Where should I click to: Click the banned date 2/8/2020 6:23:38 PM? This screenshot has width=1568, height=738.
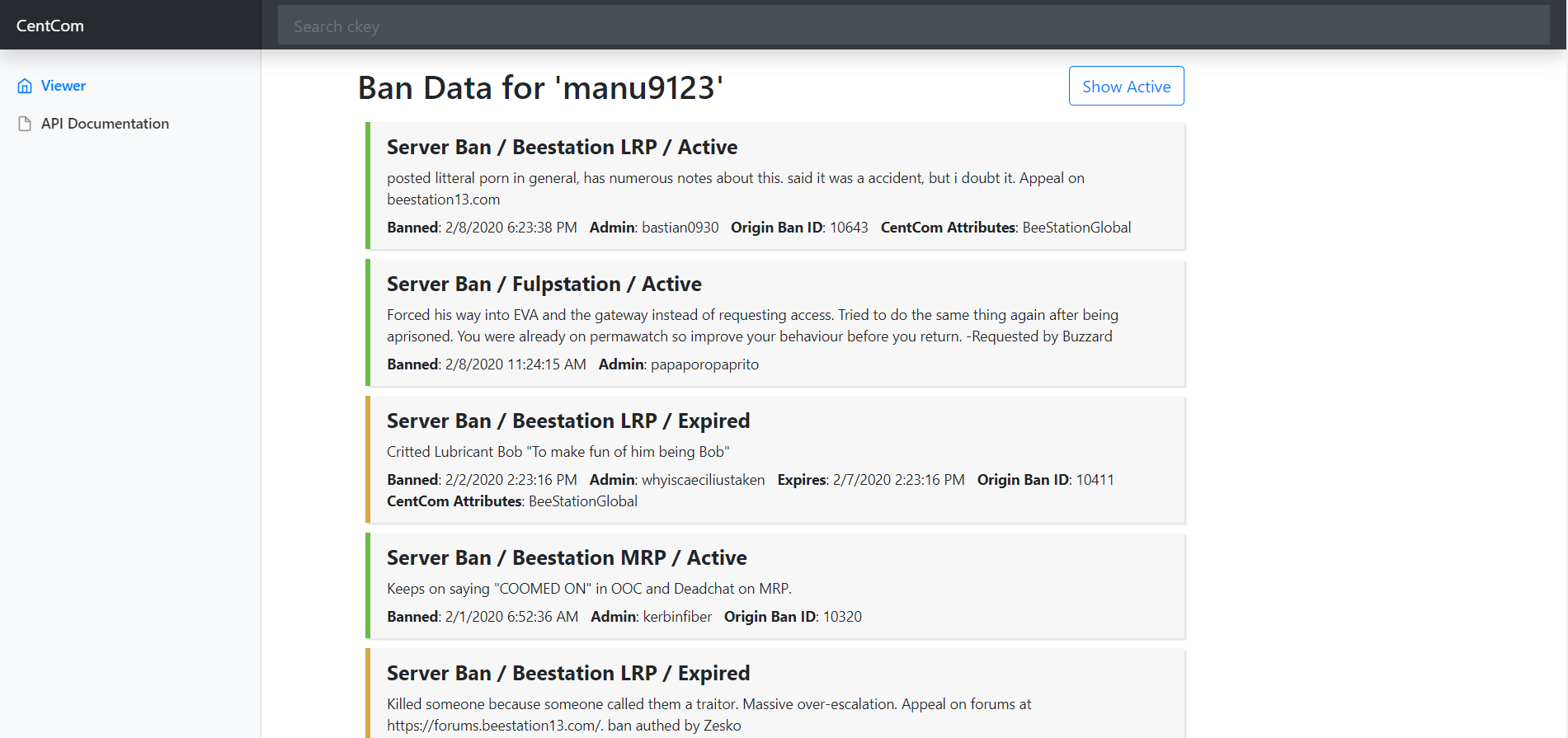(x=511, y=228)
